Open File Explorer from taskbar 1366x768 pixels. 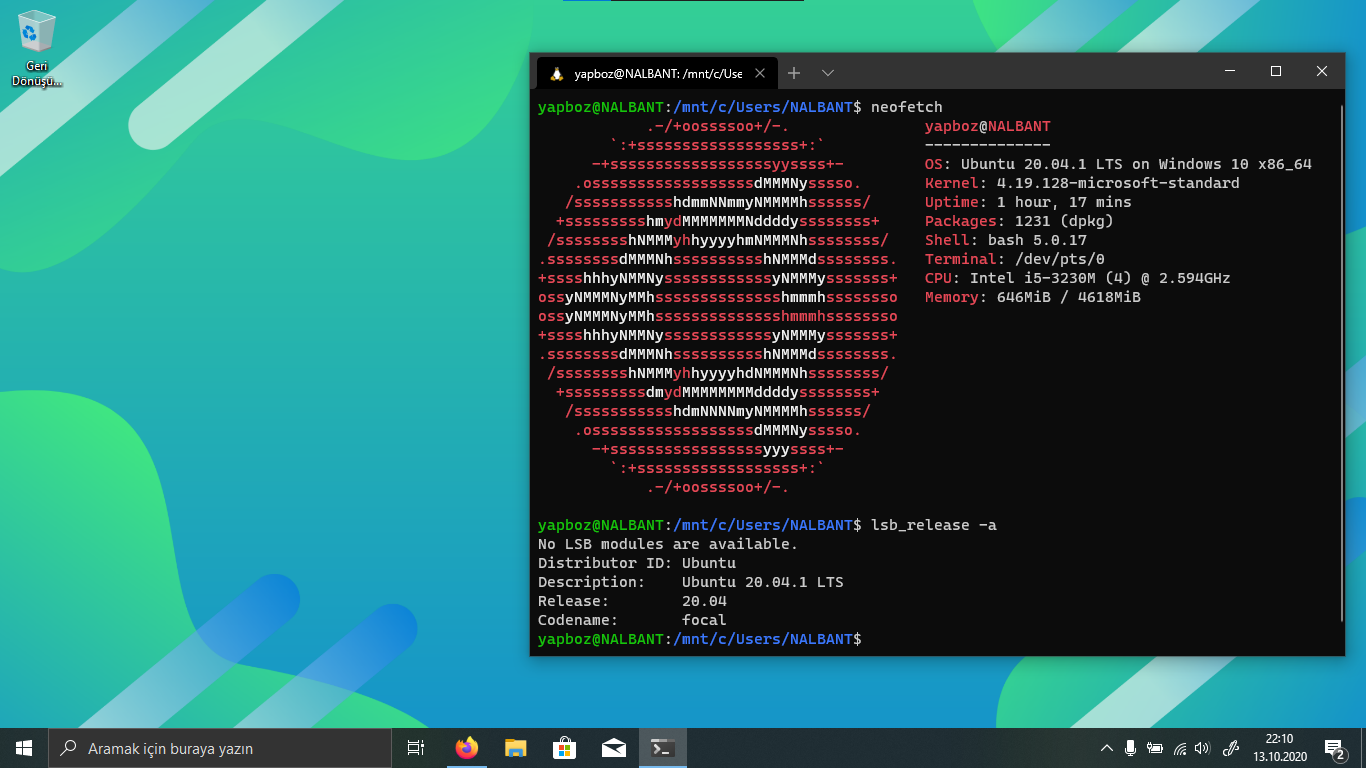[515, 748]
